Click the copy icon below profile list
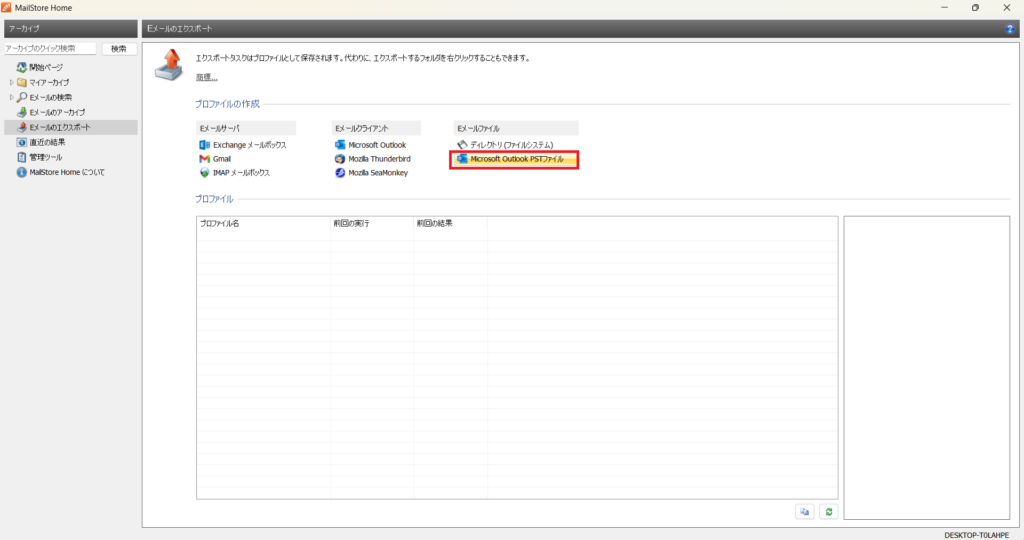The width and height of the screenshot is (1024, 540). click(805, 512)
